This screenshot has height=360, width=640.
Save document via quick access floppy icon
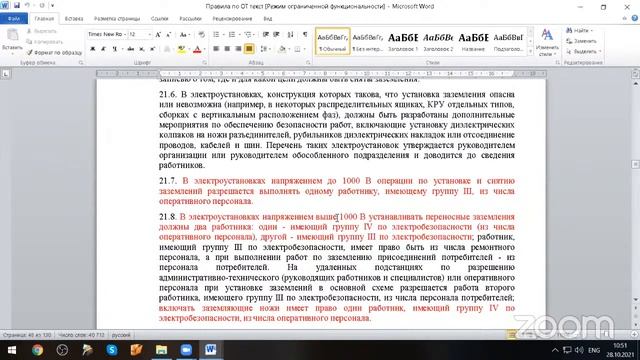click(x=17, y=5)
